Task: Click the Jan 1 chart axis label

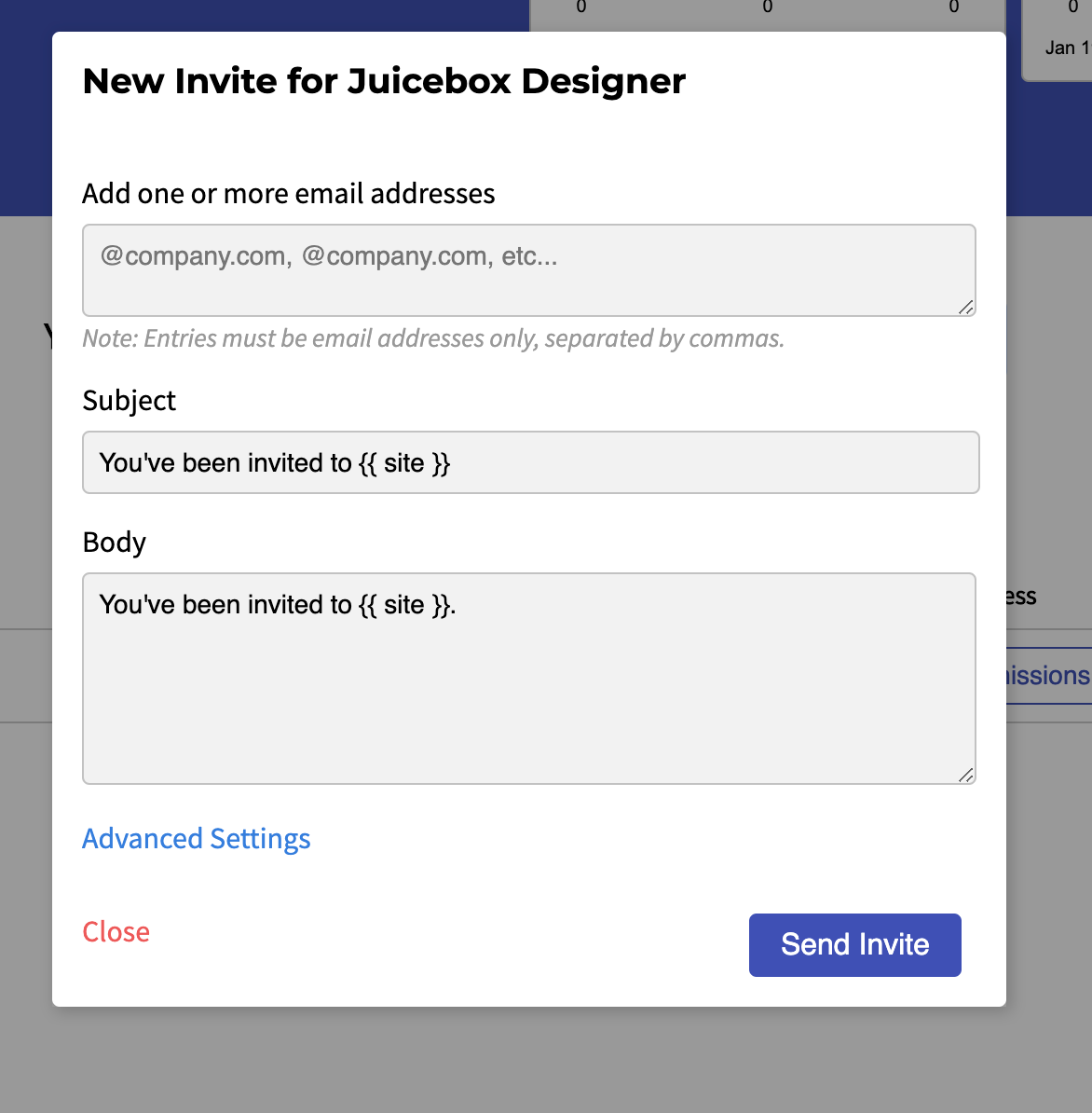Action: click(1067, 48)
